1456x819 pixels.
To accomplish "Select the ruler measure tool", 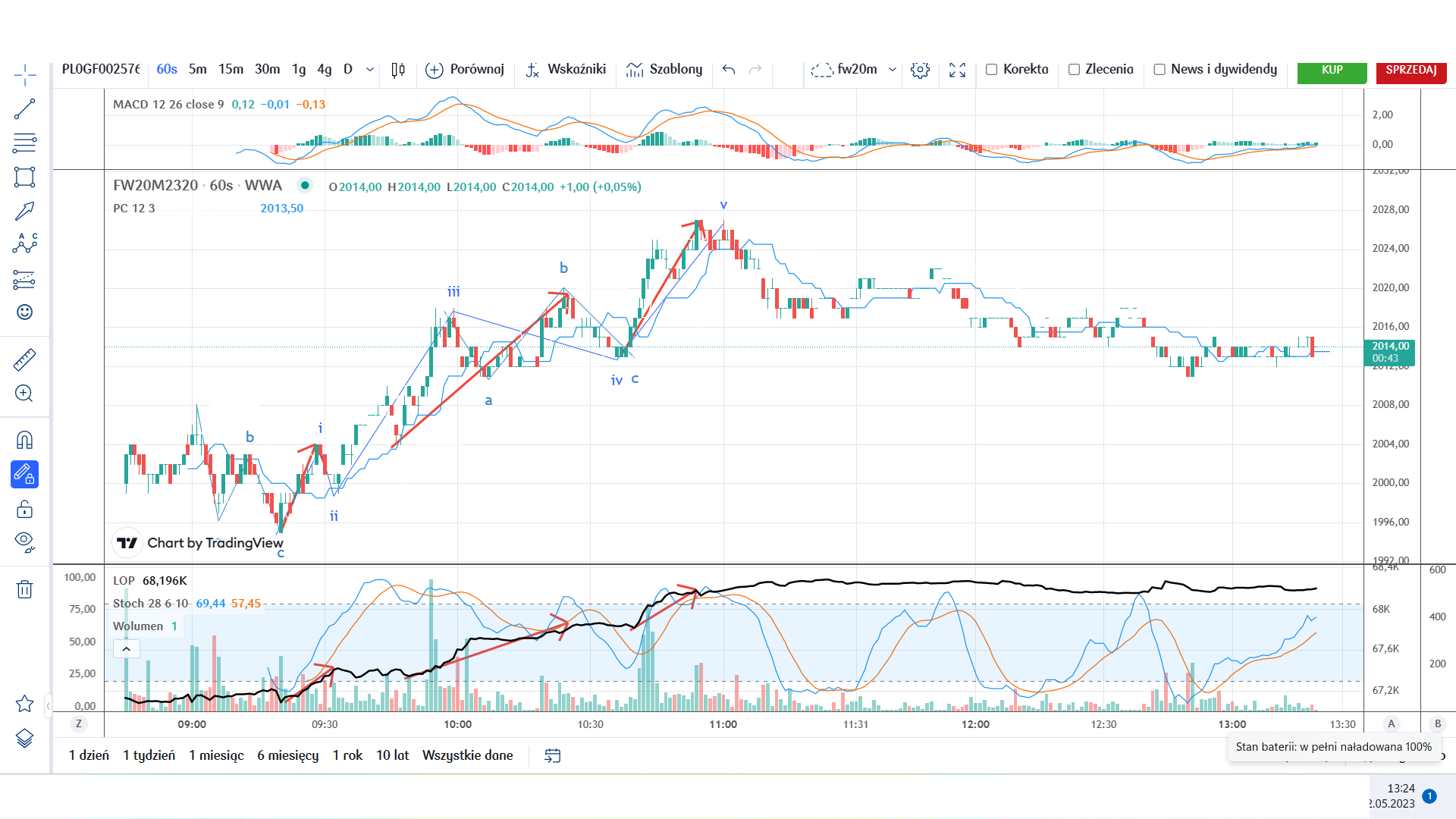I will tap(24, 359).
